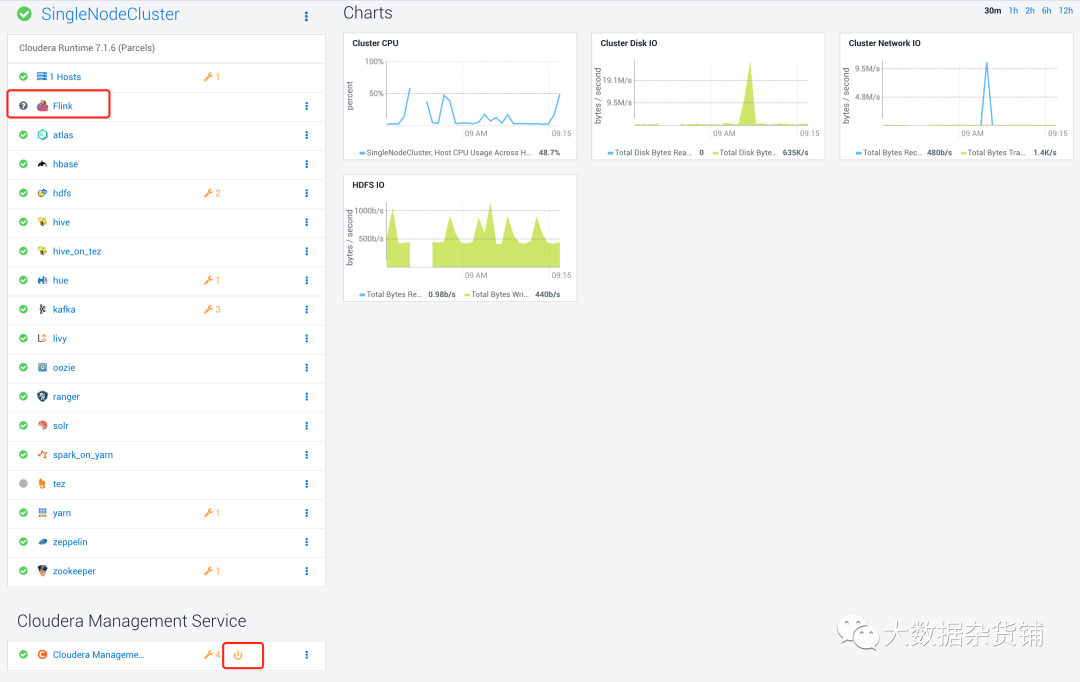1080x682 pixels.
Task: Click the hive green health status icon
Action: [23, 223]
